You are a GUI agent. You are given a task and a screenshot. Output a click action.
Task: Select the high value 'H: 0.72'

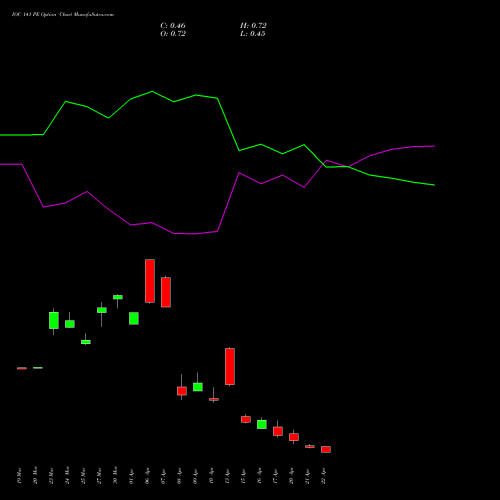pyautogui.click(x=253, y=26)
